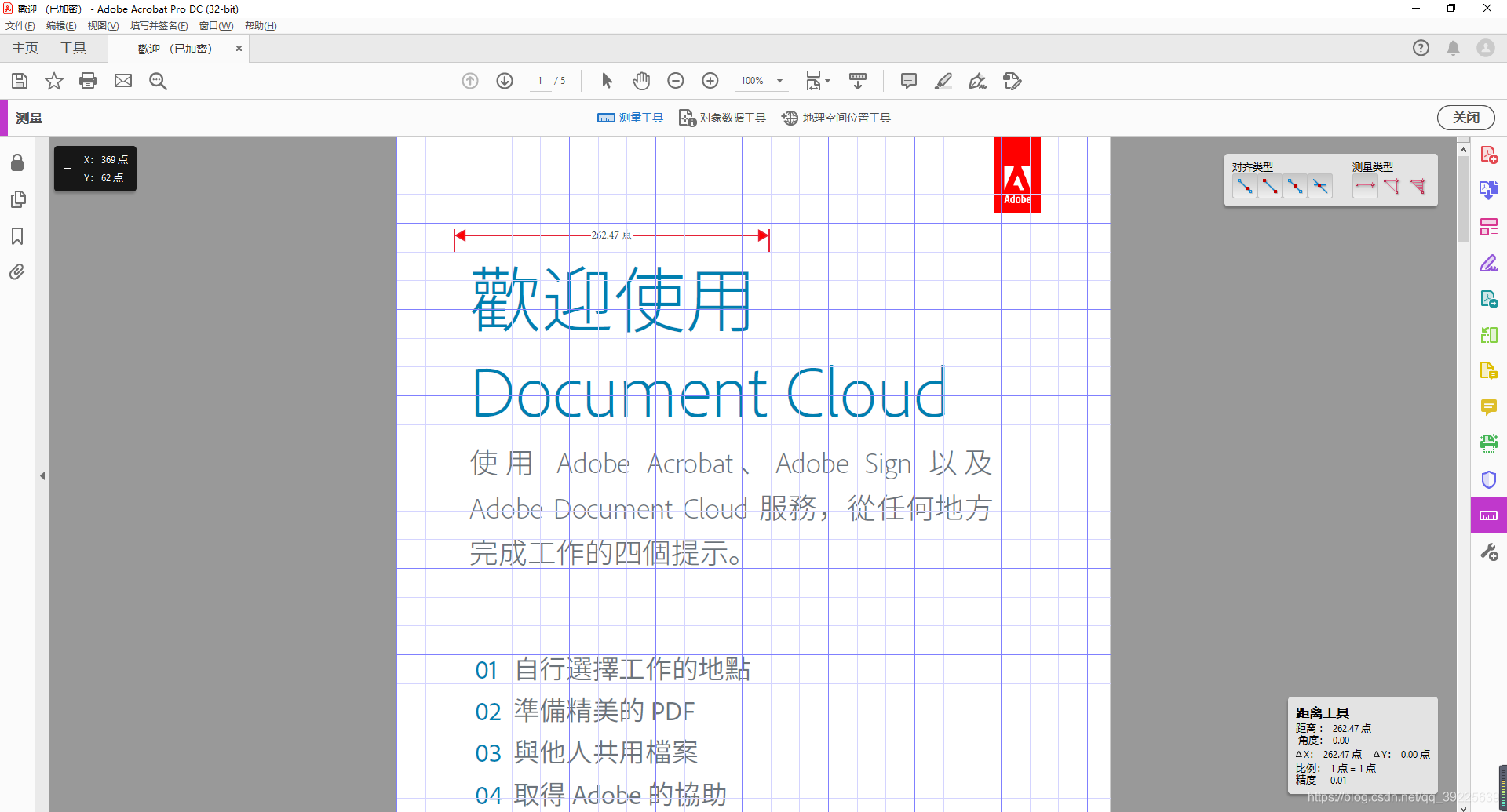1507x812 pixels.
Task: Select the highlight text pen tool
Action: tap(943, 81)
